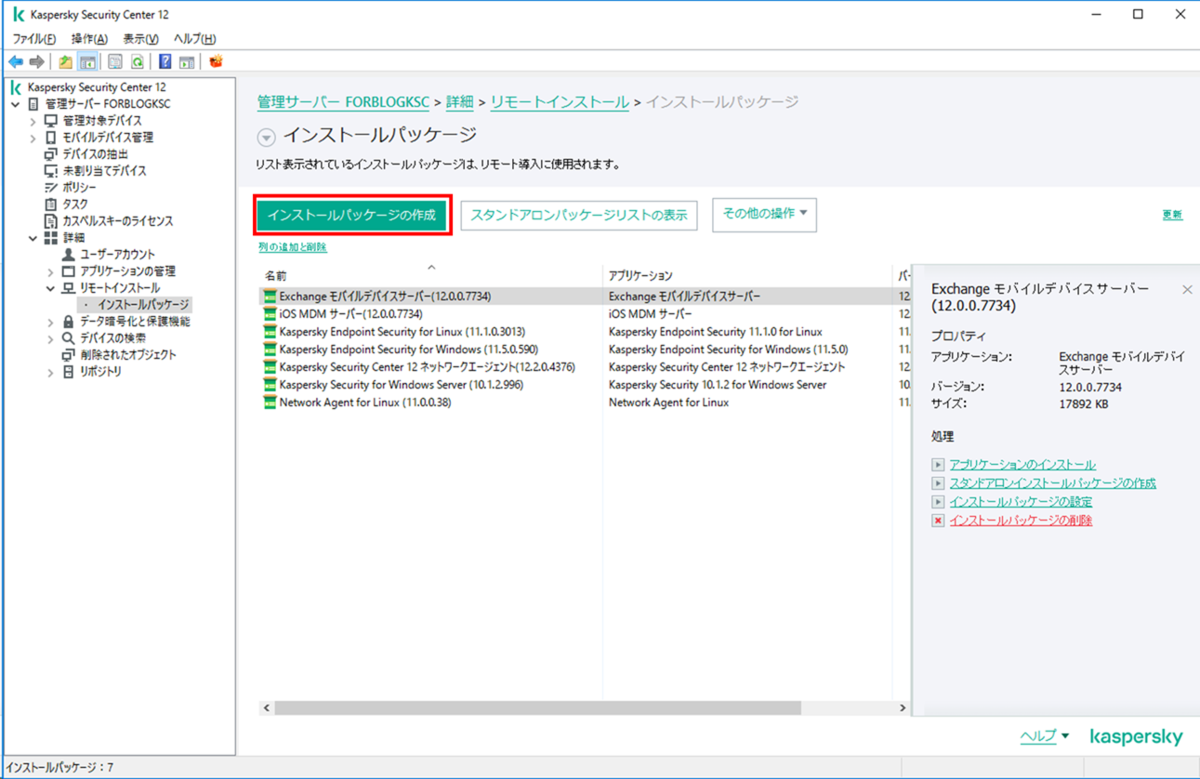Click the package icon for iOS MDM サーバー
The image size is (1200, 779).
pyautogui.click(x=269, y=314)
